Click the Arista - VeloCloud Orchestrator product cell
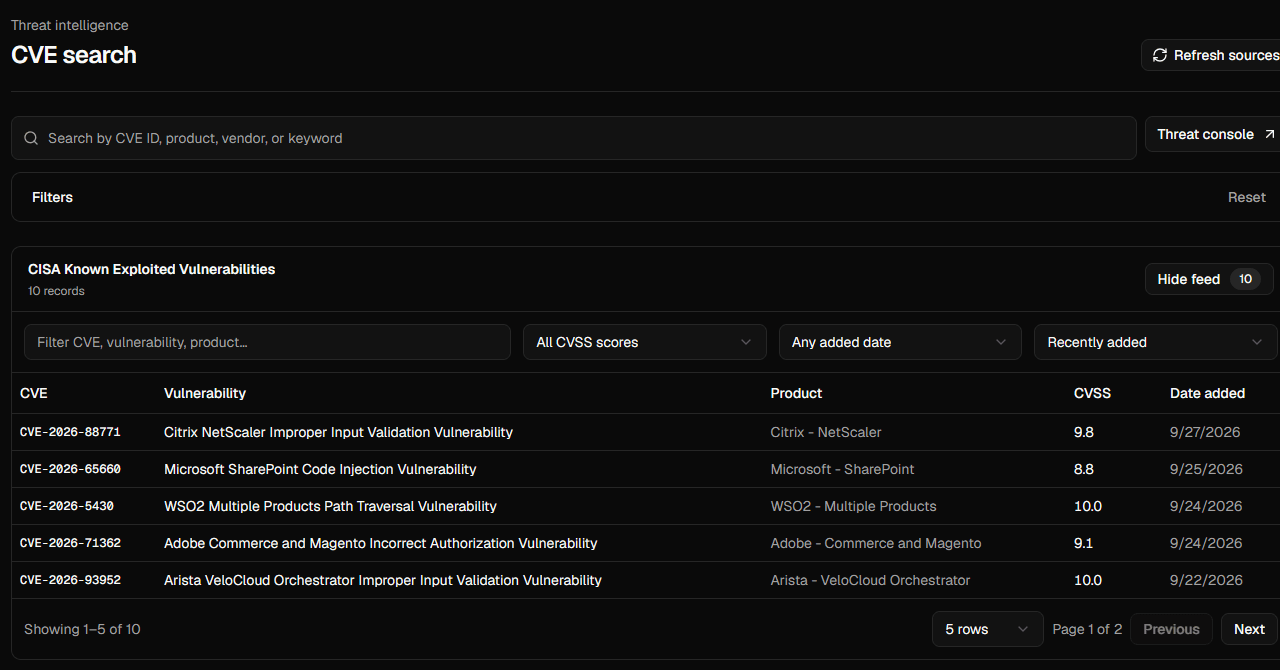1280x670 pixels. [x=870, y=580]
